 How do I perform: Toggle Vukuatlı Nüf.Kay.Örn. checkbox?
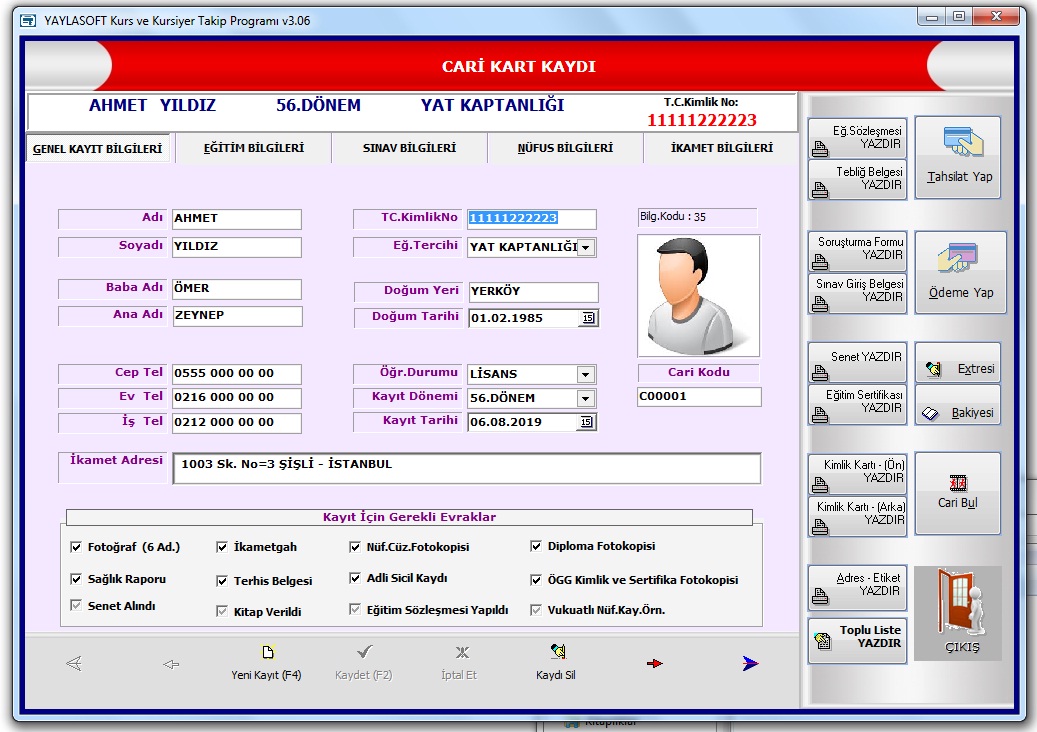pos(536,610)
